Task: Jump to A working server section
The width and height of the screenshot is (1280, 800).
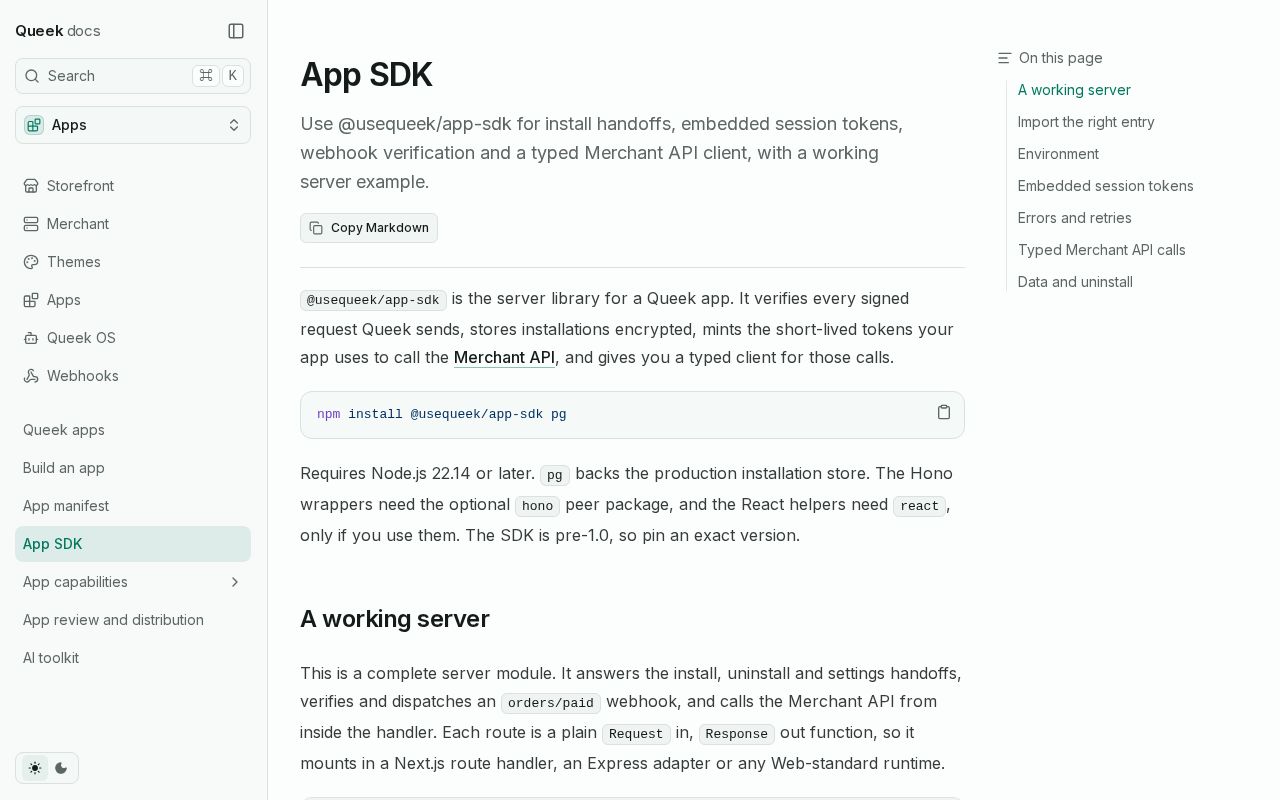Action: [x=1074, y=90]
